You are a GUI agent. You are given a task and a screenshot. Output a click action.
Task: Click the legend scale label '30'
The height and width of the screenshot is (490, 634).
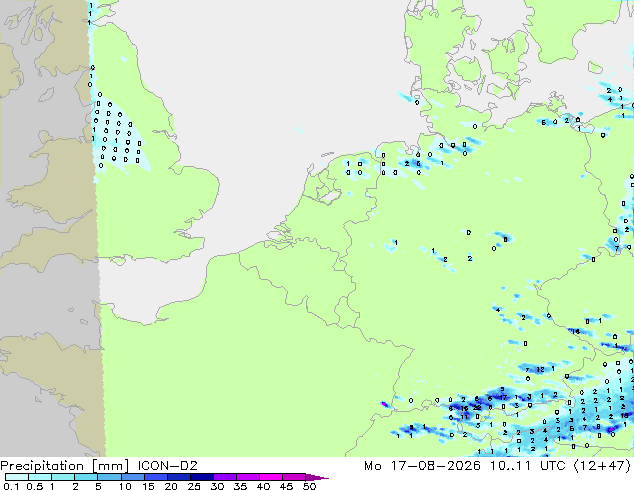(217, 486)
